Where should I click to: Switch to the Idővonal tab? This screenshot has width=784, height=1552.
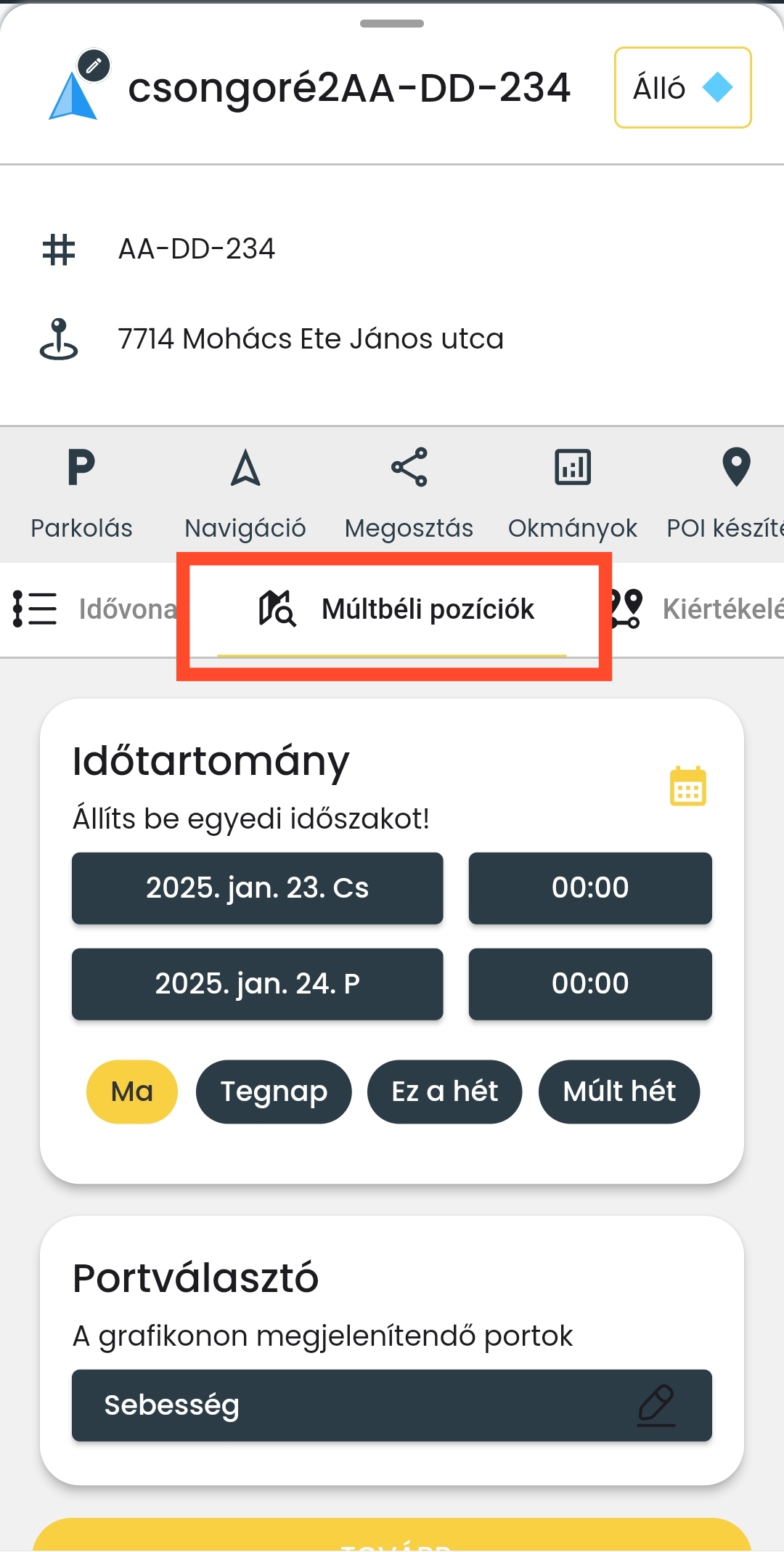pyautogui.click(x=94, y=609)
